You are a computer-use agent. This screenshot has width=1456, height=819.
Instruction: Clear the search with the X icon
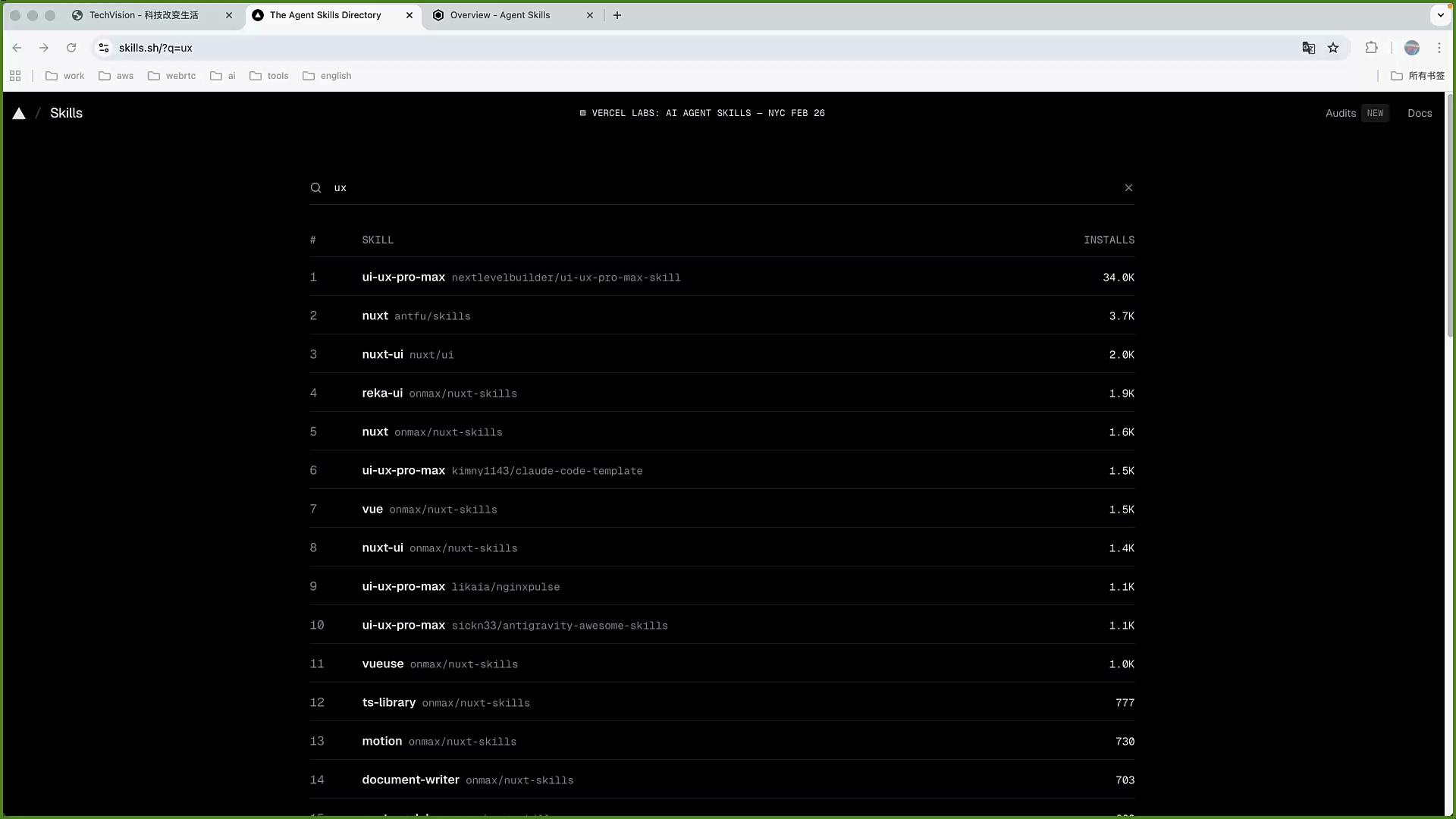[x=1128, y=188]
